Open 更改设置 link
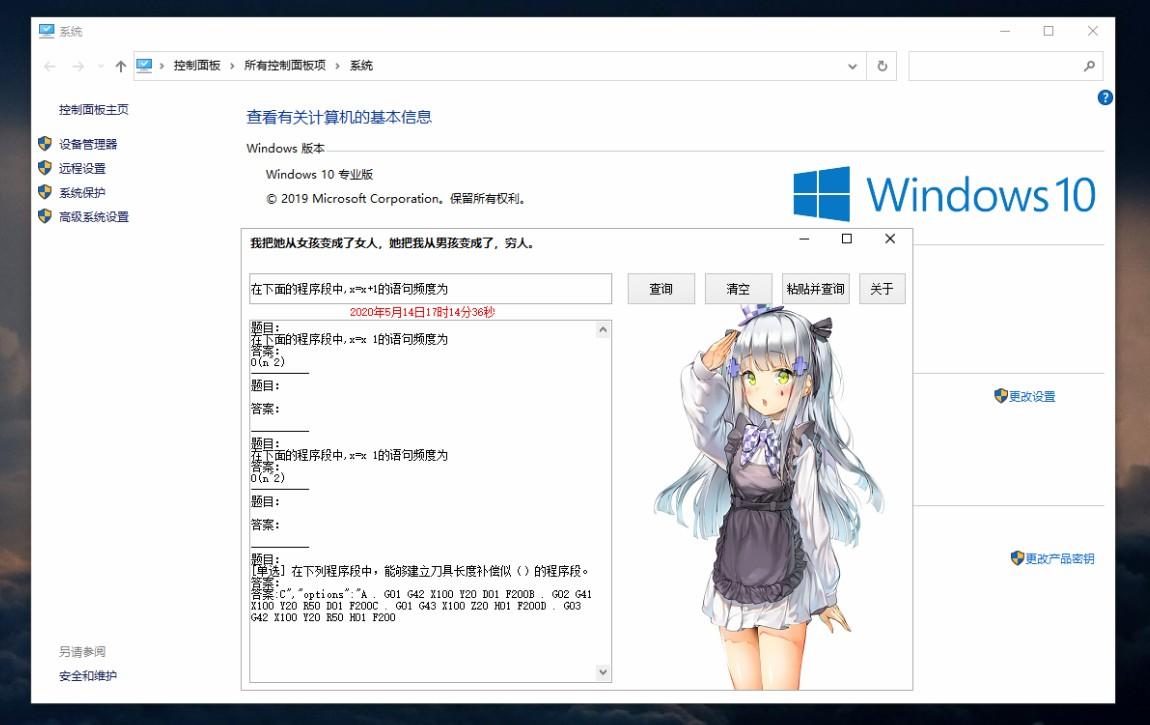This screenshot has height=725, width=1150. coord(1032,397)
